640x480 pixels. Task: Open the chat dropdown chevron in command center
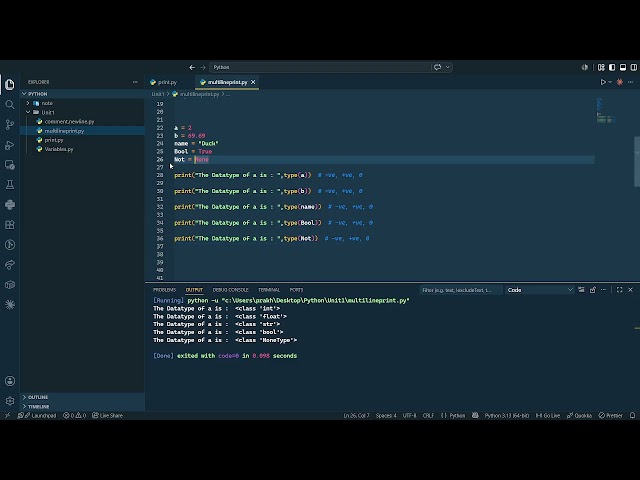click(448, 67)
